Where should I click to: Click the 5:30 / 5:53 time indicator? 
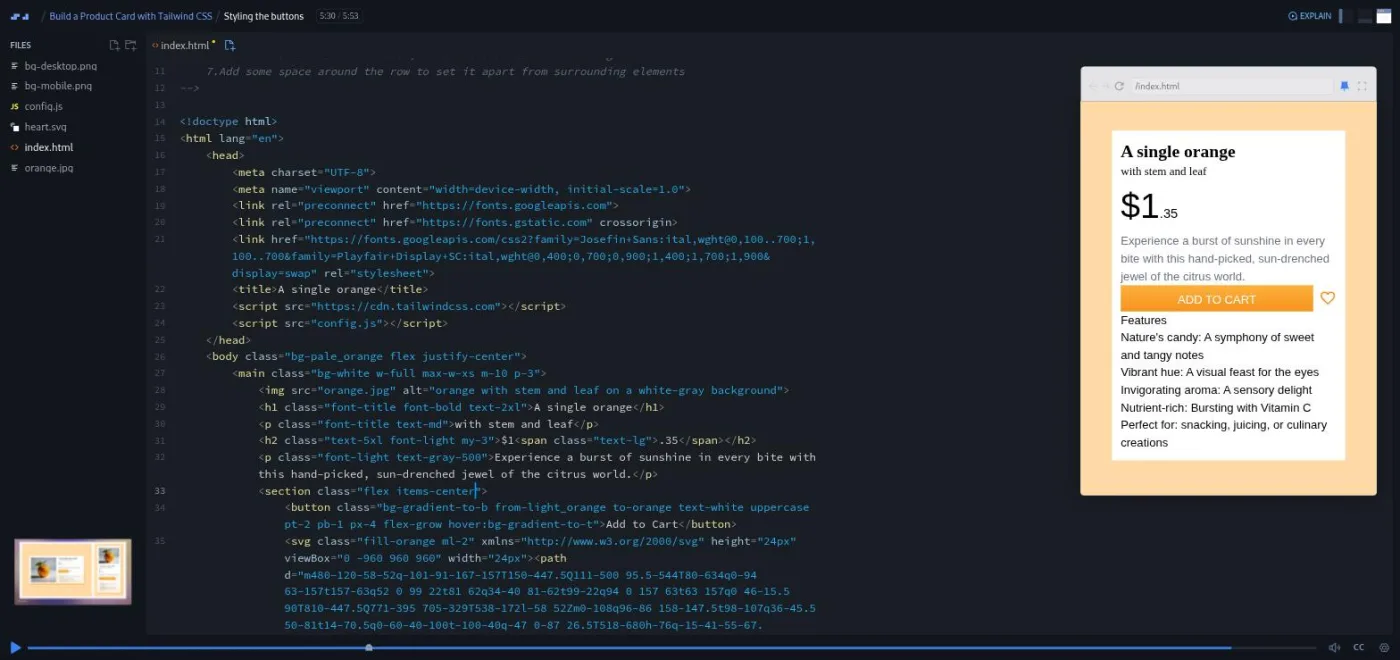[339, 16]
